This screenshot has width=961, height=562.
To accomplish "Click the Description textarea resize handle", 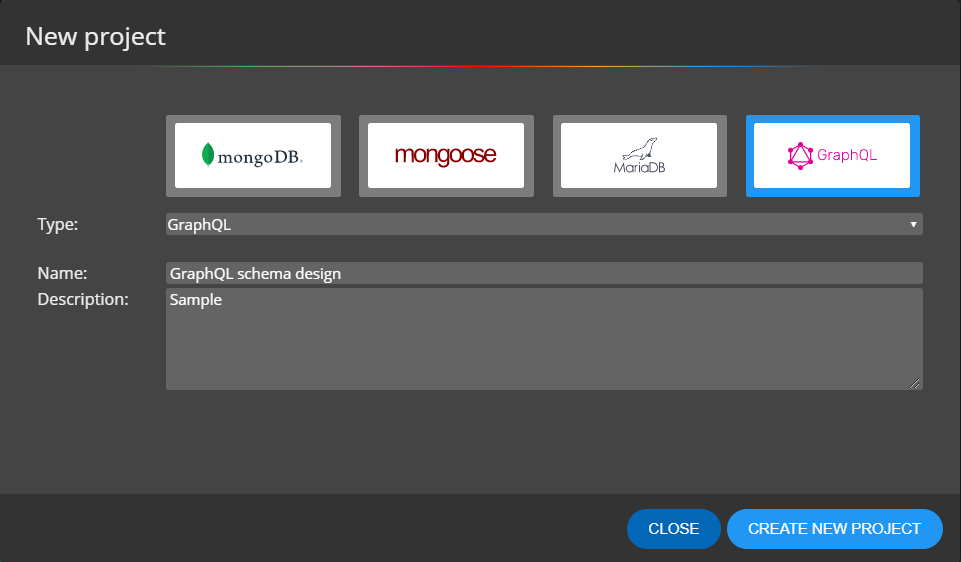I will point(914,384).
